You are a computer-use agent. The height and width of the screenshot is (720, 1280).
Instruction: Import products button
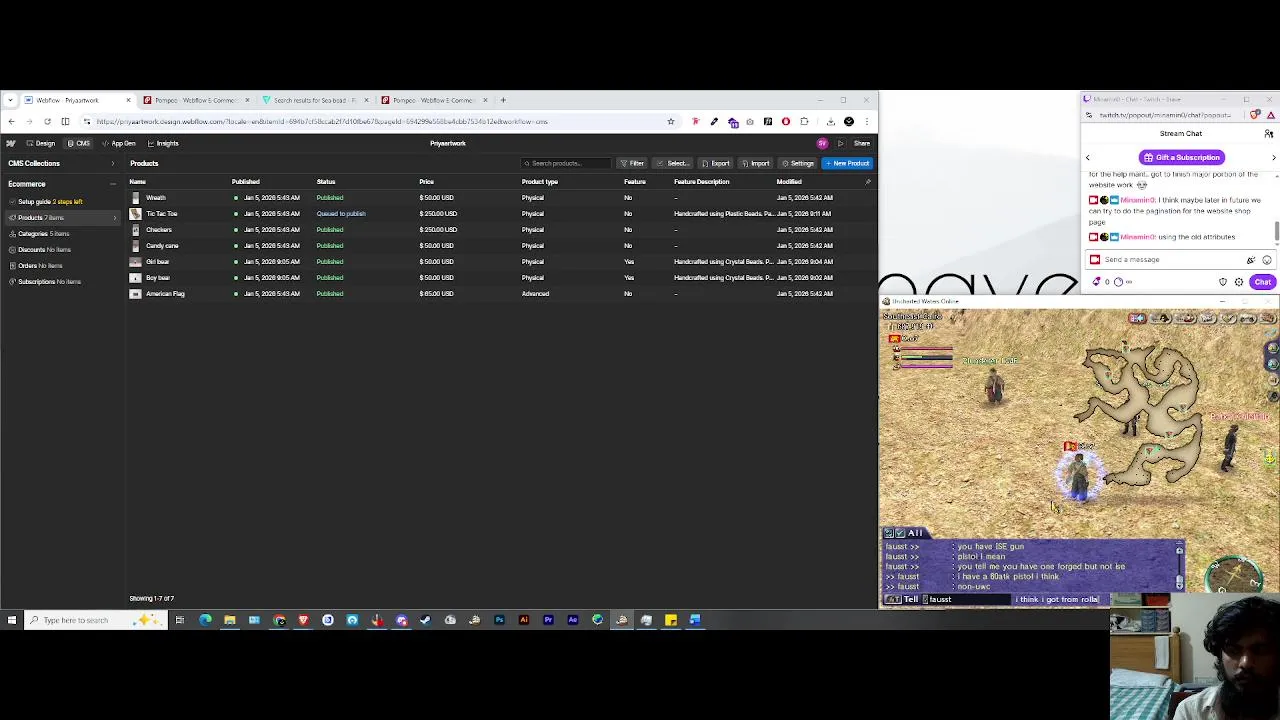[x=756, y=163]
